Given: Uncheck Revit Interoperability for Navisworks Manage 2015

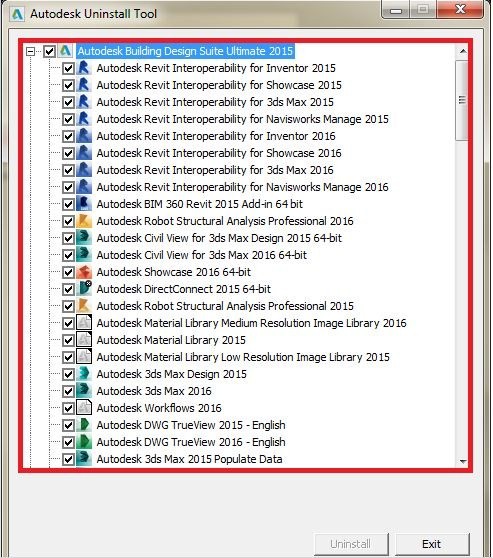Looking at the screenshot, I should pyautogui.click(x=68, y=119).
